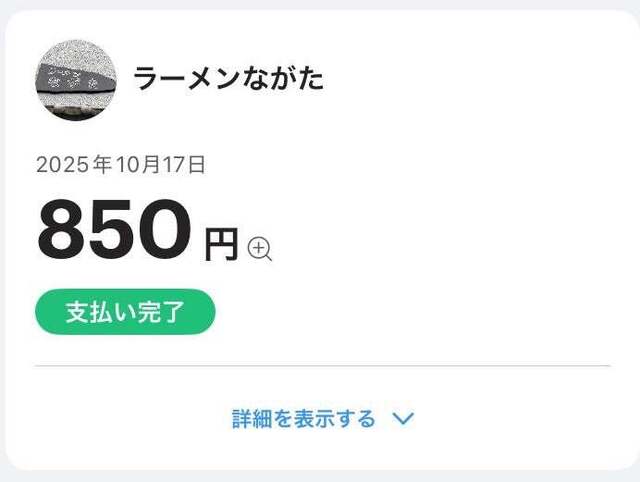Click the 円 currency symbol
Image resolution: width=640 pixels, height=482 pixels.
221,245
